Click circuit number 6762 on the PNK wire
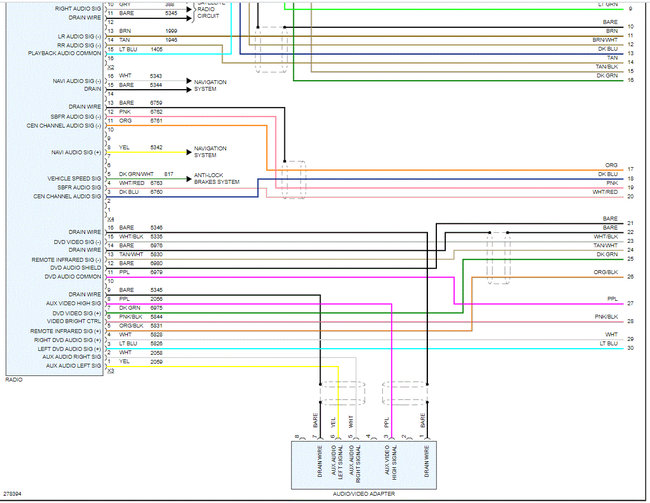The image size is (650, 503). 156,112
